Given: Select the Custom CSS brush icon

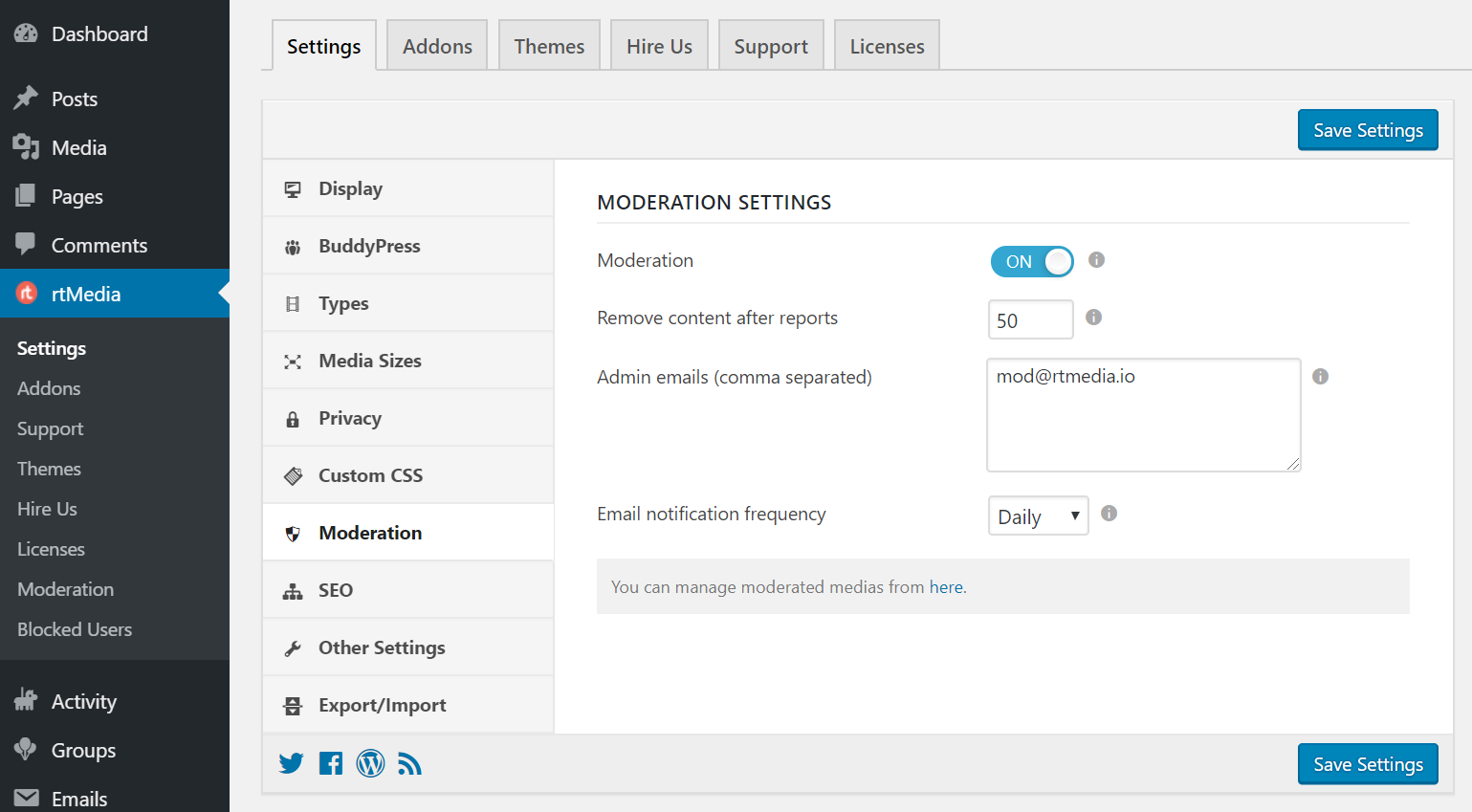Looking at the screenshot, I should click(x=294, y=475).
